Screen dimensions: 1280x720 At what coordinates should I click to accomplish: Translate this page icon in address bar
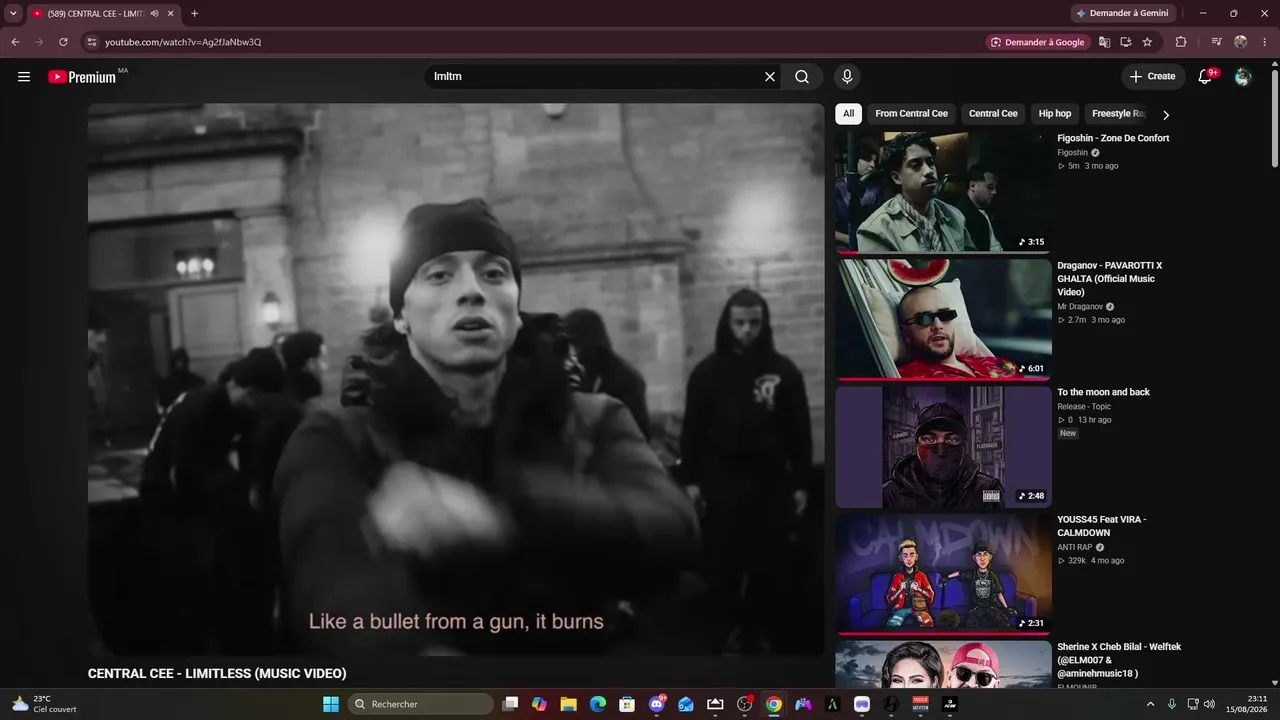(1104, 42)
